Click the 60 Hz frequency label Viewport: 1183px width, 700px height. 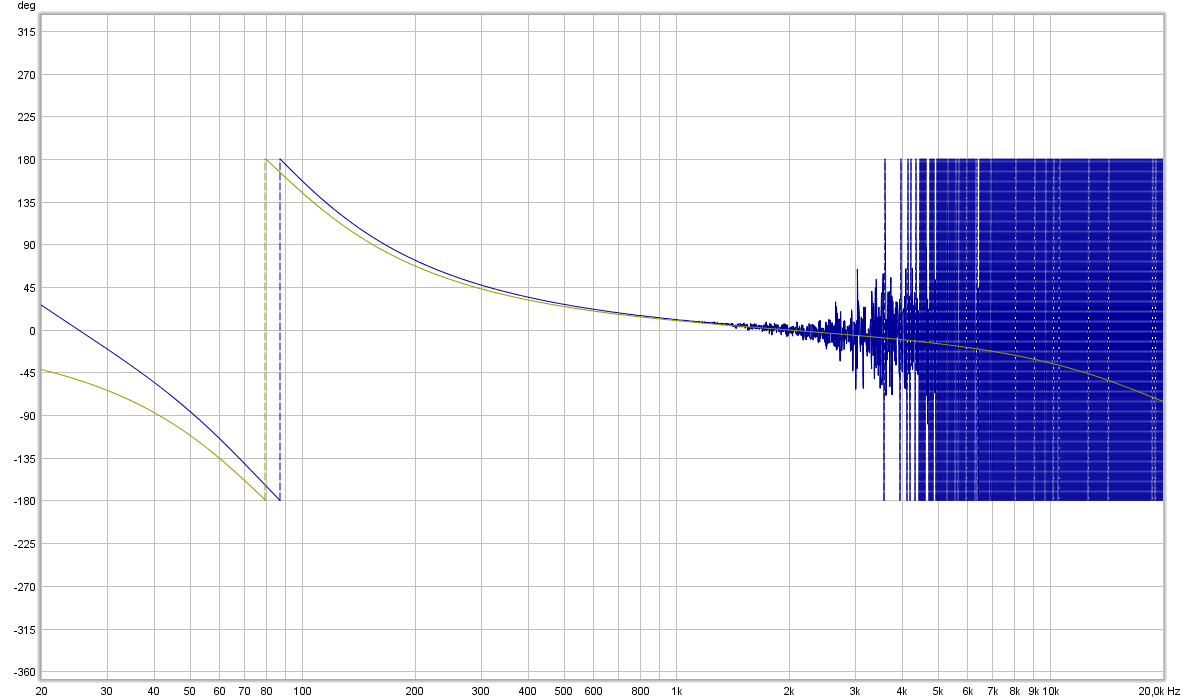coord(219,691)
